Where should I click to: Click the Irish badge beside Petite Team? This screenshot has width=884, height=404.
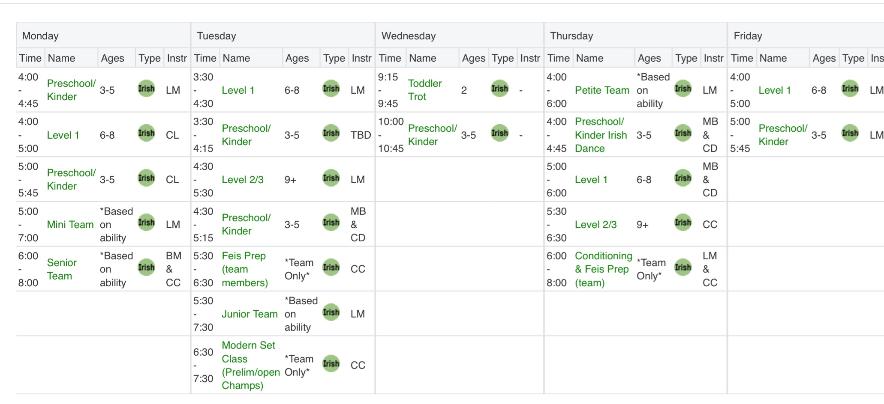point(683,88)
